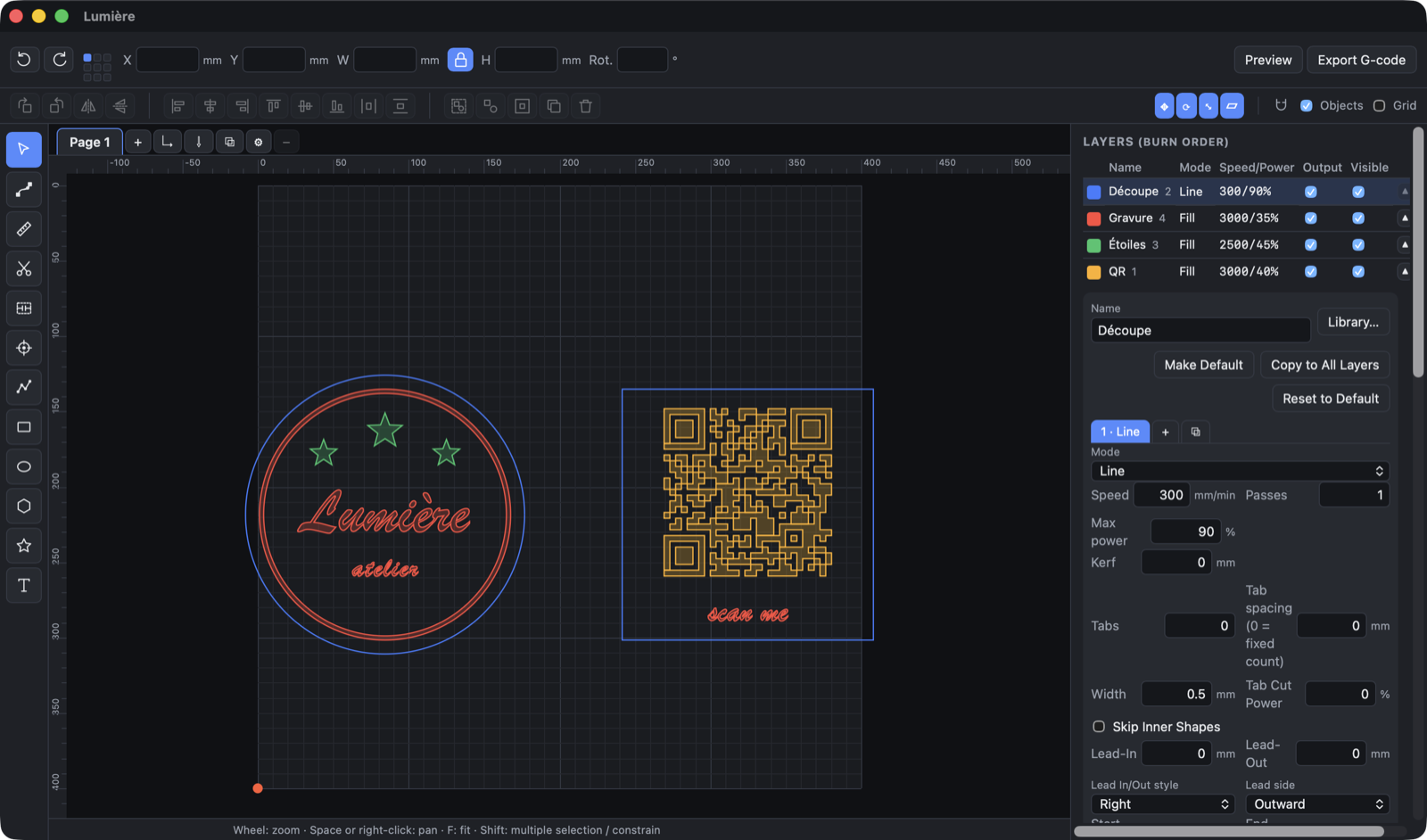The height and width of the screenshot is (840, 1427).
Task: Select the star shape tool
Action: (24, 546)
